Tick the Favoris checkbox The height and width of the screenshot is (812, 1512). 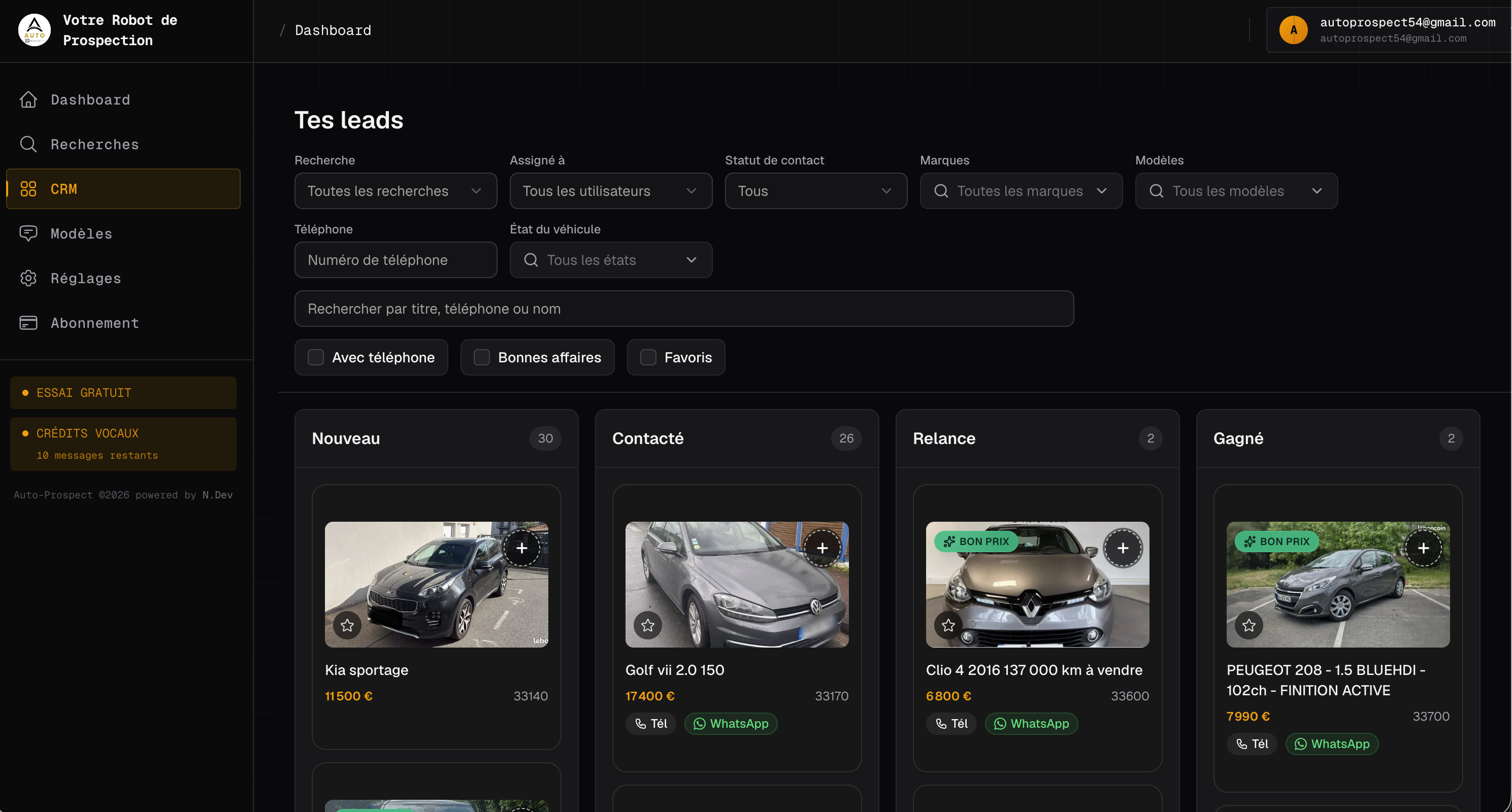tap(648, 357)
